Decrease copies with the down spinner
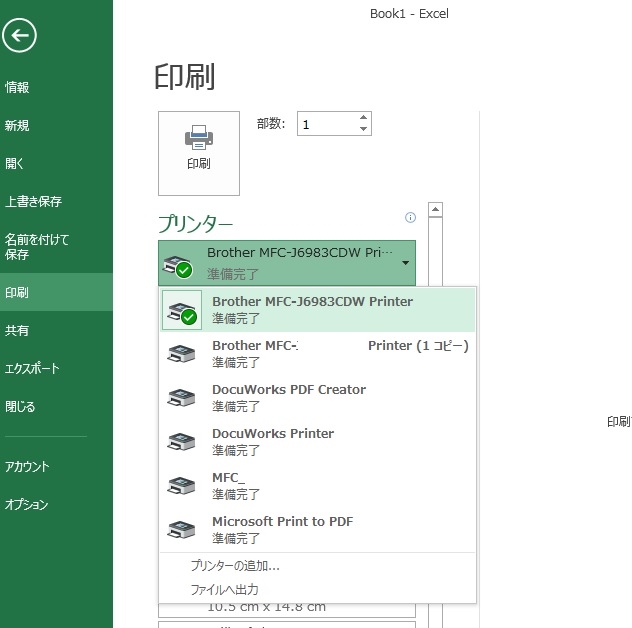The width and height of the screenshot is (632, 628). (363, 129)
